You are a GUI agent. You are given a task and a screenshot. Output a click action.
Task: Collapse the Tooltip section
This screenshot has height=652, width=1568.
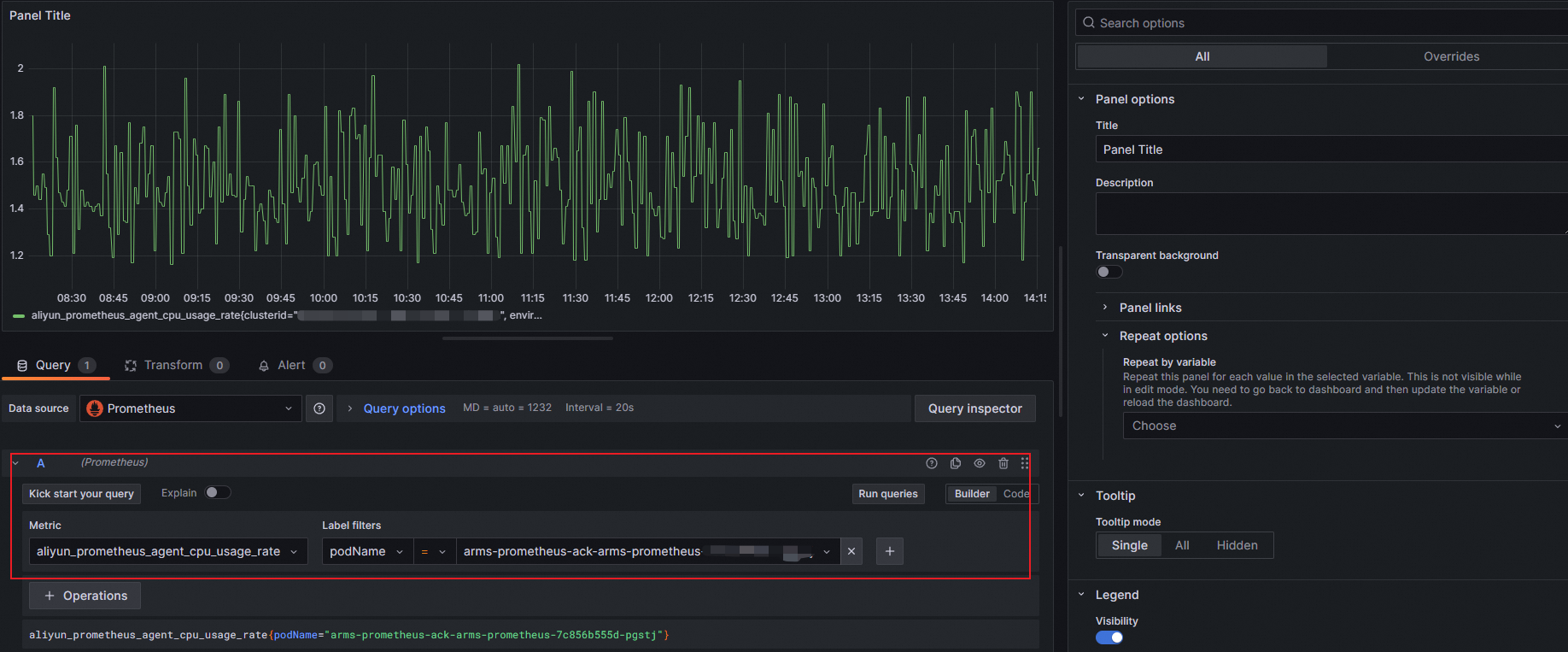tap(1081, 496)
